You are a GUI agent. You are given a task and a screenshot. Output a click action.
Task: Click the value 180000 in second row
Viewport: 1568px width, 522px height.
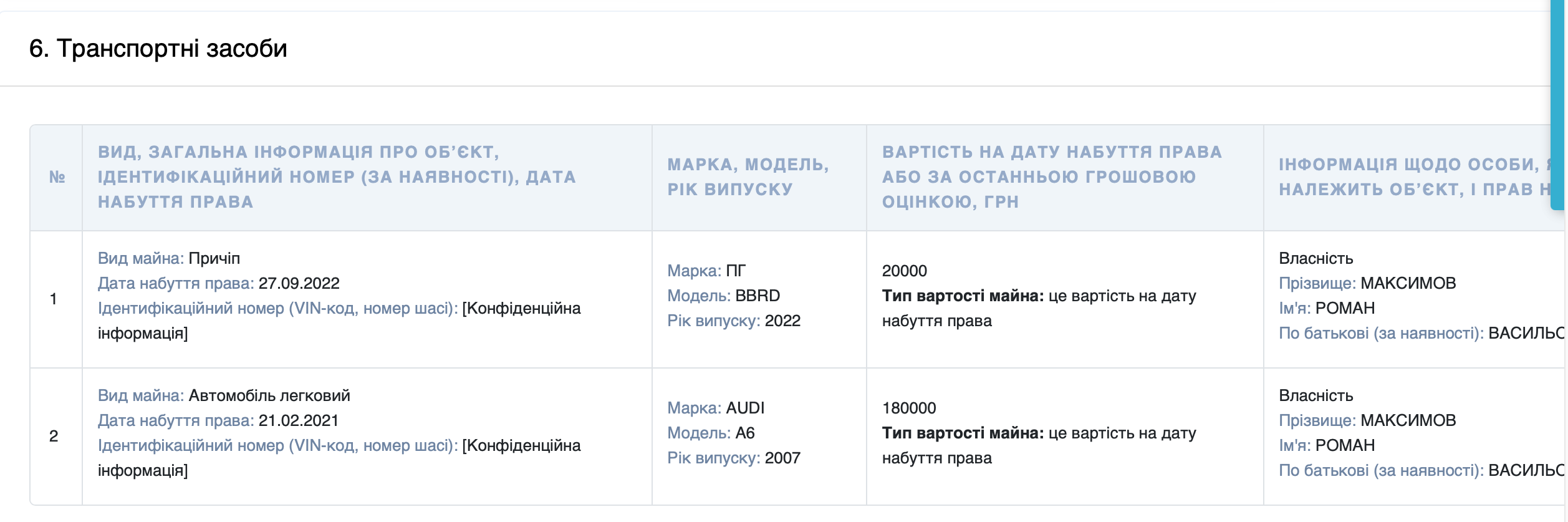908,408
